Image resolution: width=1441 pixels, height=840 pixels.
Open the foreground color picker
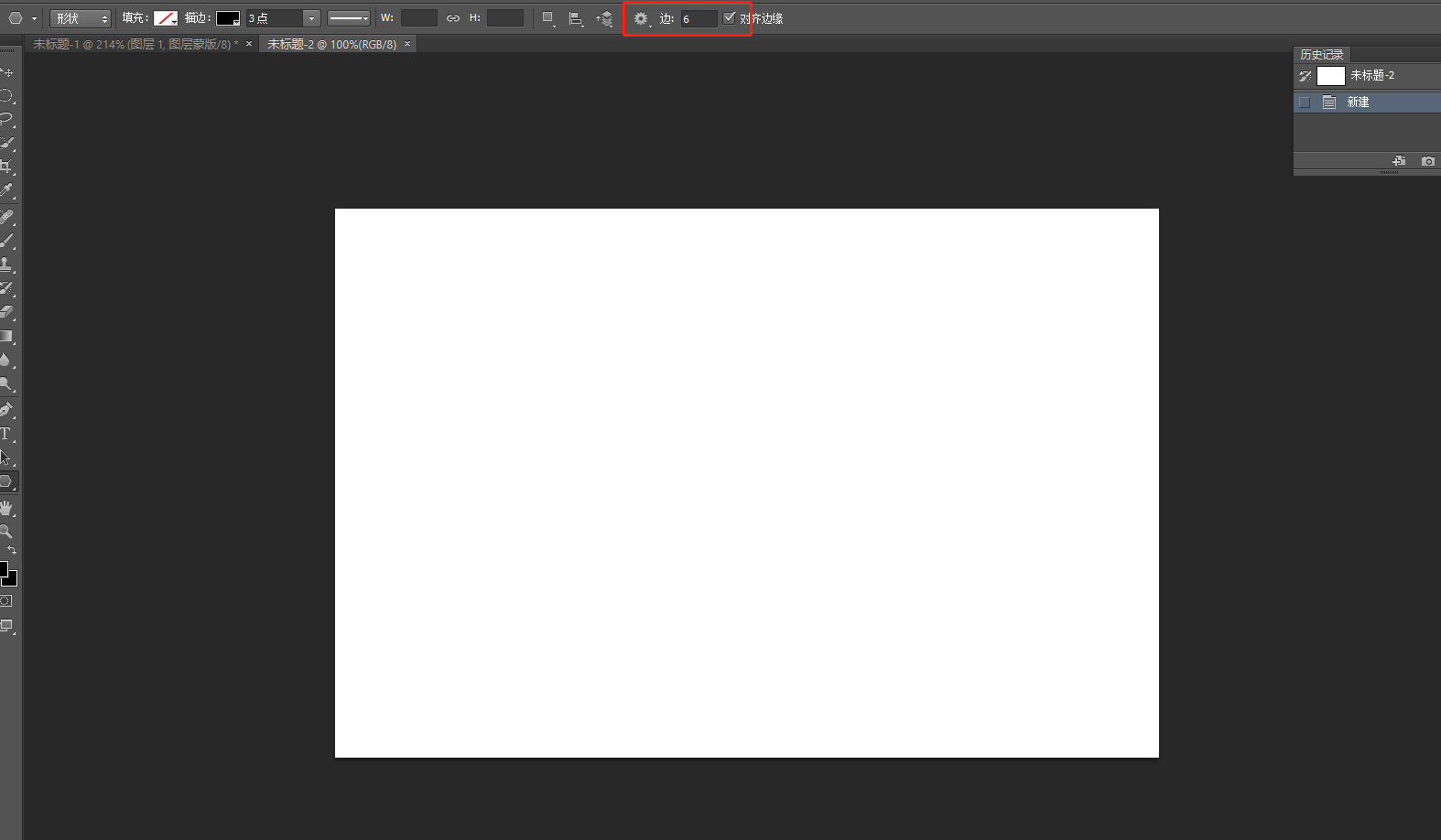pyautogui.click(x=4, y=569)
